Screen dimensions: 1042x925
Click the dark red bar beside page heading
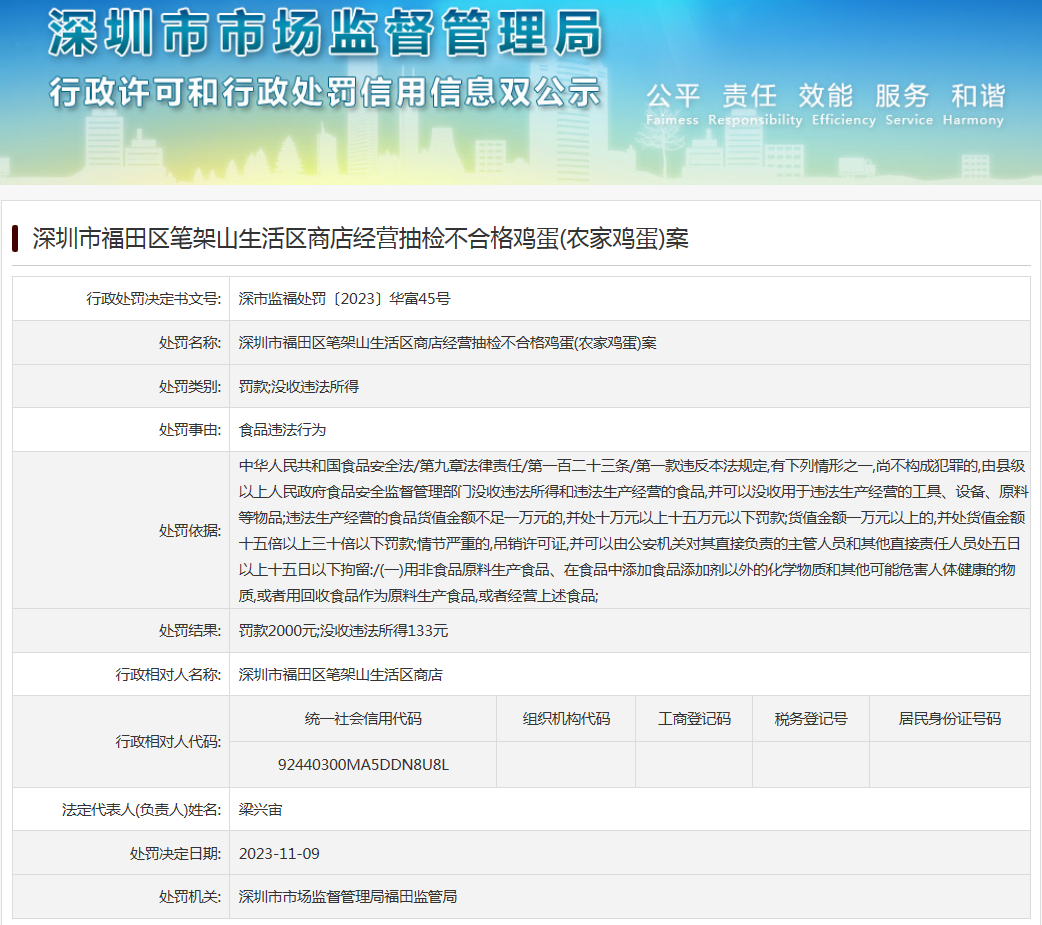click(15, 239)
